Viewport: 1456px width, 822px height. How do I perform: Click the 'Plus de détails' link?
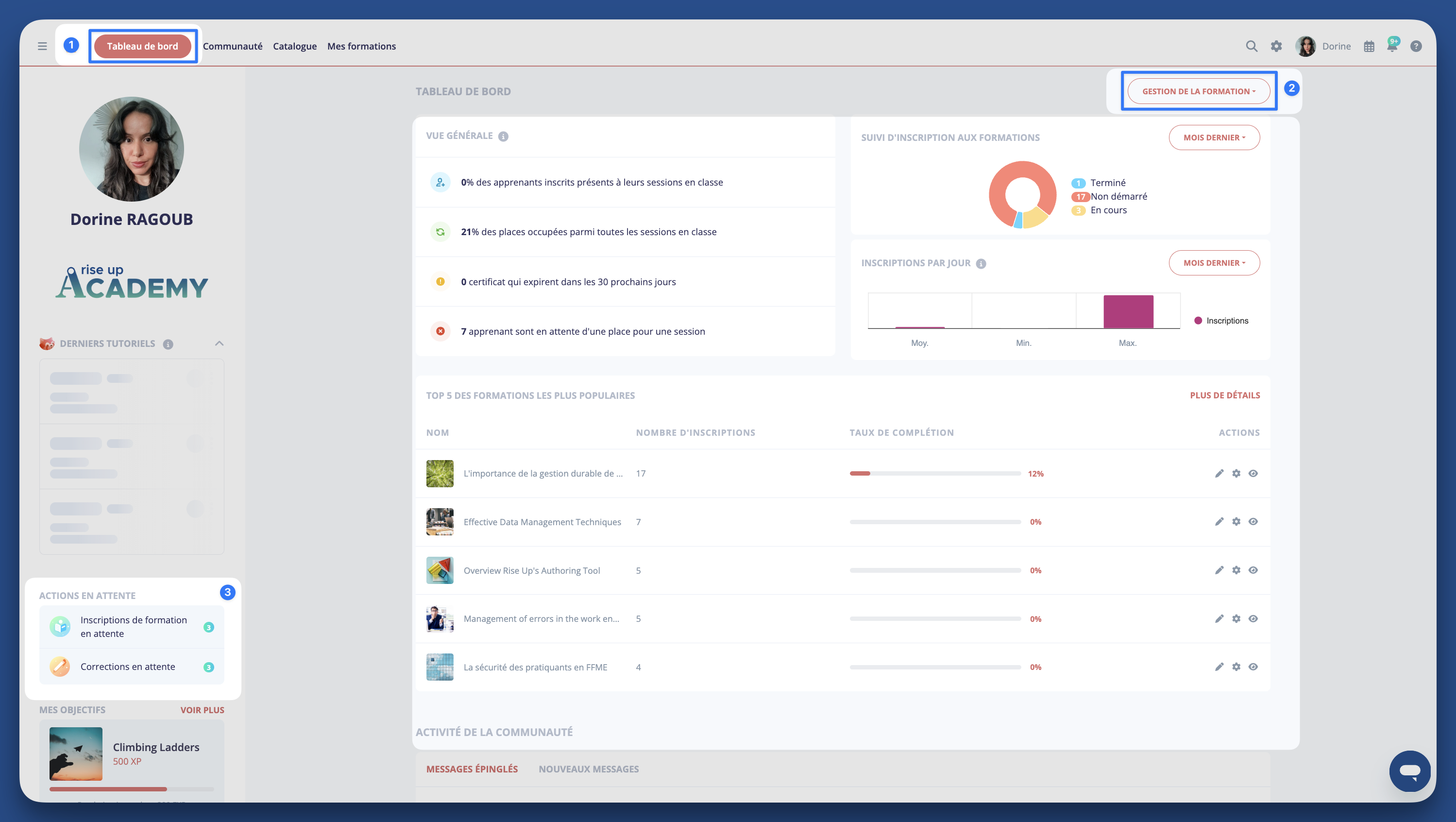[1225, 395]
